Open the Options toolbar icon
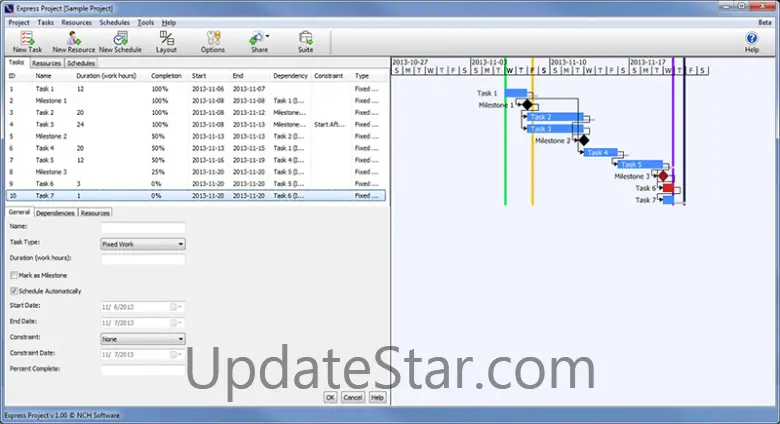 213,42
